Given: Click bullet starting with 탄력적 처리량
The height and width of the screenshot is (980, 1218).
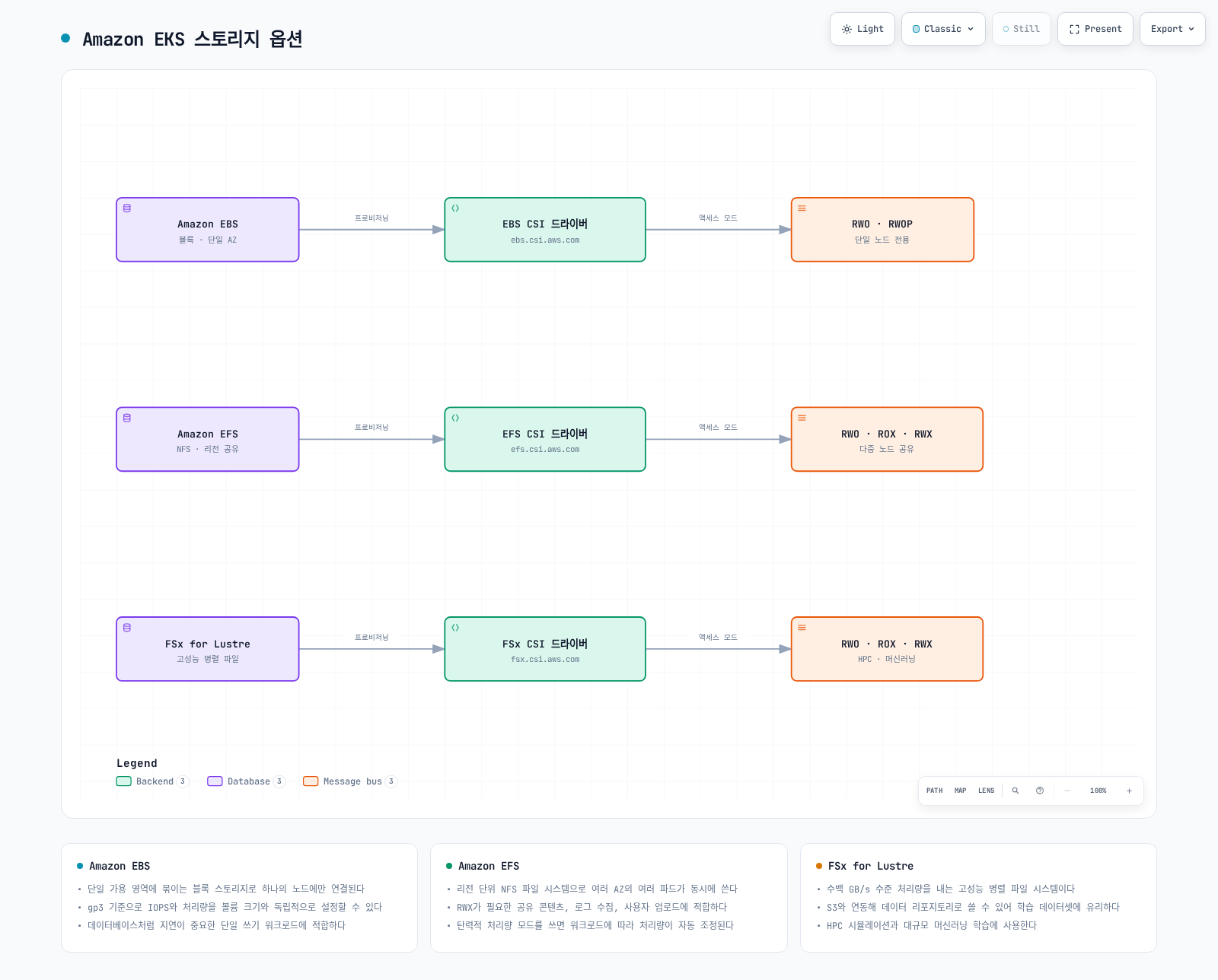Looking at the screenshot, I should point(595,925).
